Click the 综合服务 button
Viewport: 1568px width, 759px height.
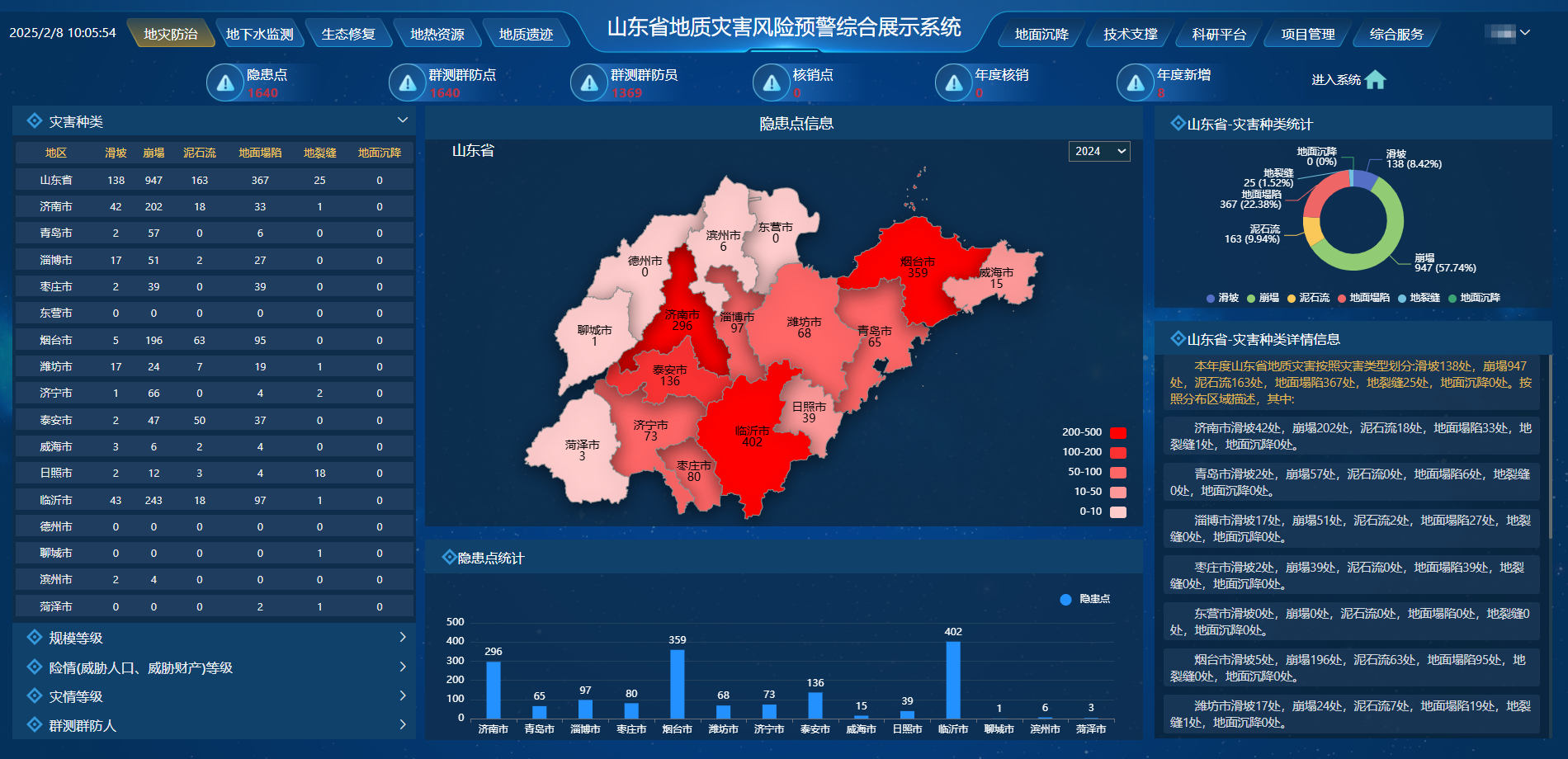[x=1396, y=34]
